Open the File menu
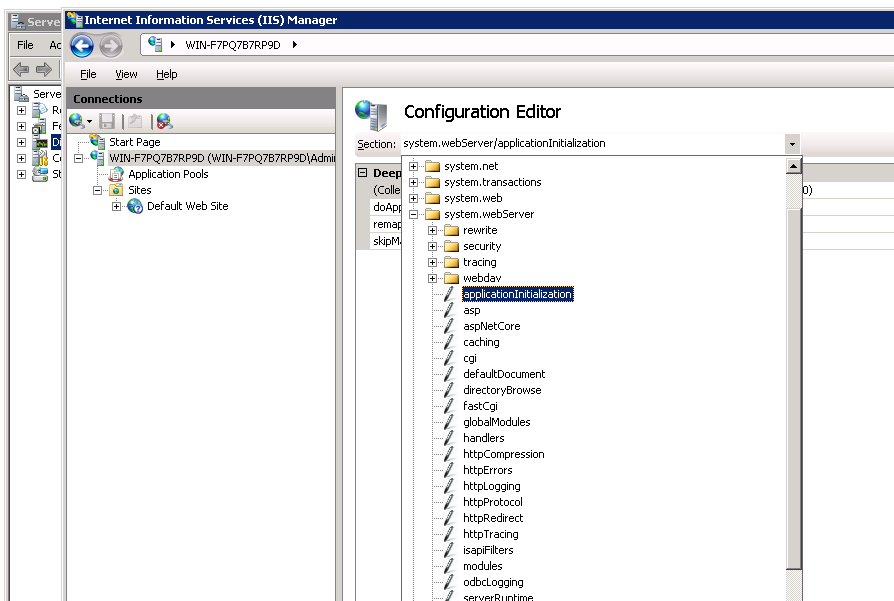 coord(87,74)
